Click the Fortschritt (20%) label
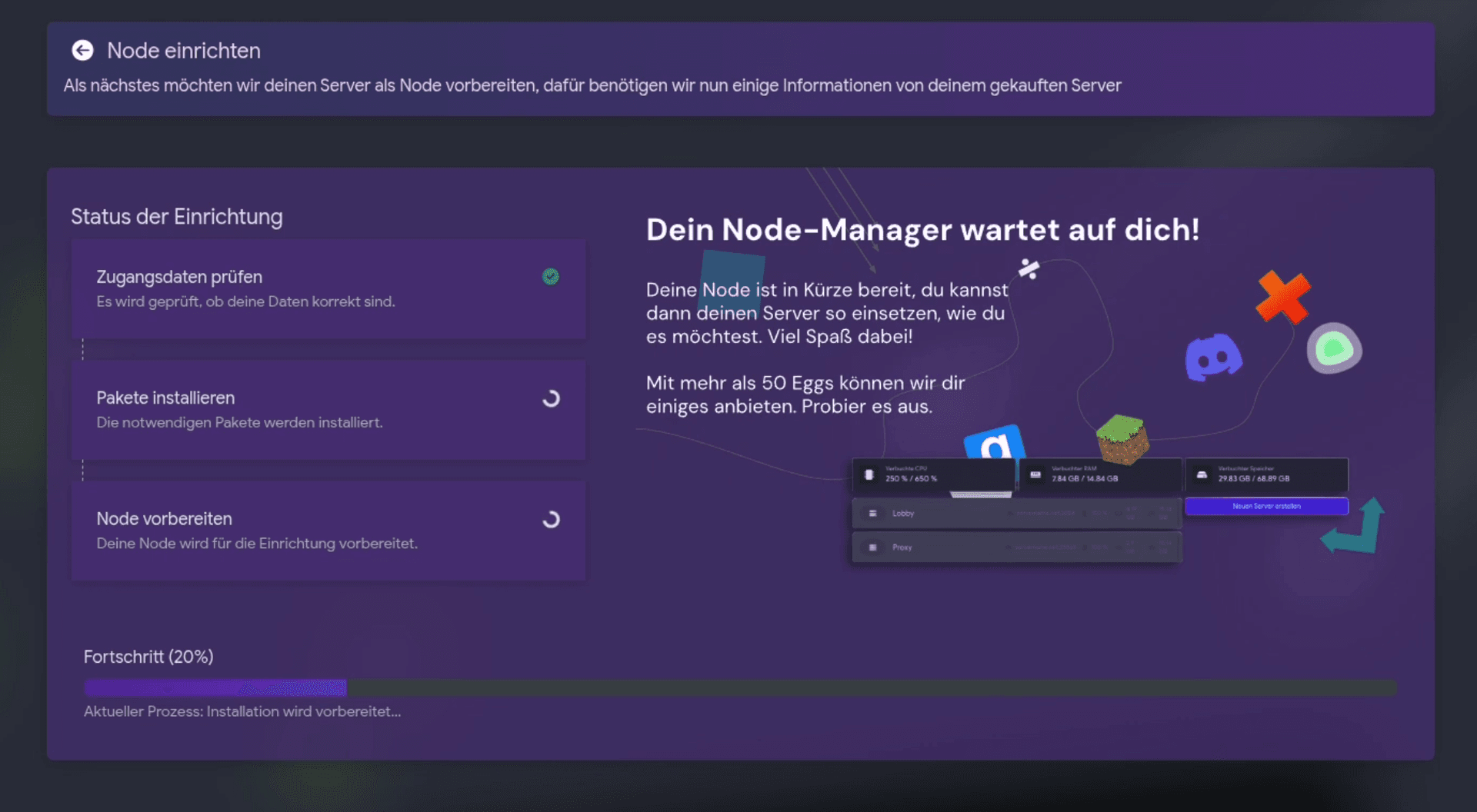This screenshot has width=1477, height=812. [x=148, y=657]
